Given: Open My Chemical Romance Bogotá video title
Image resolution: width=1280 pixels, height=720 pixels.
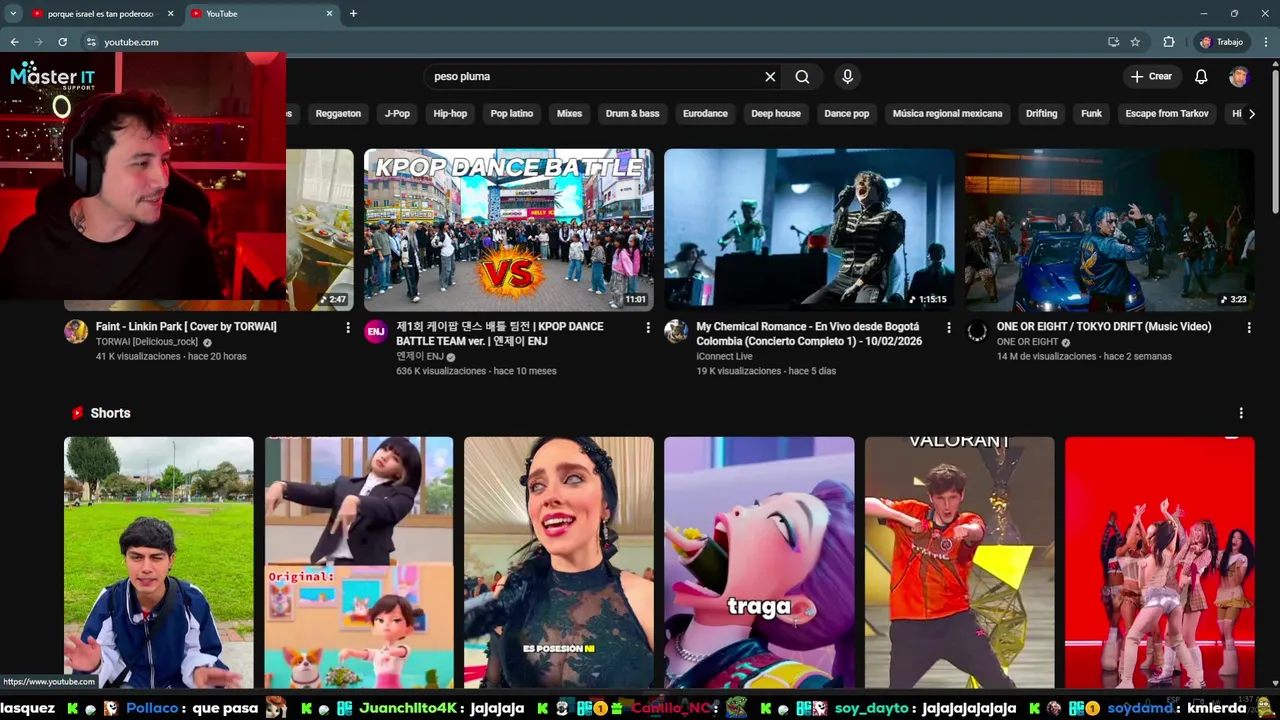Looking at the screenshot, I should tap(809, 334).
